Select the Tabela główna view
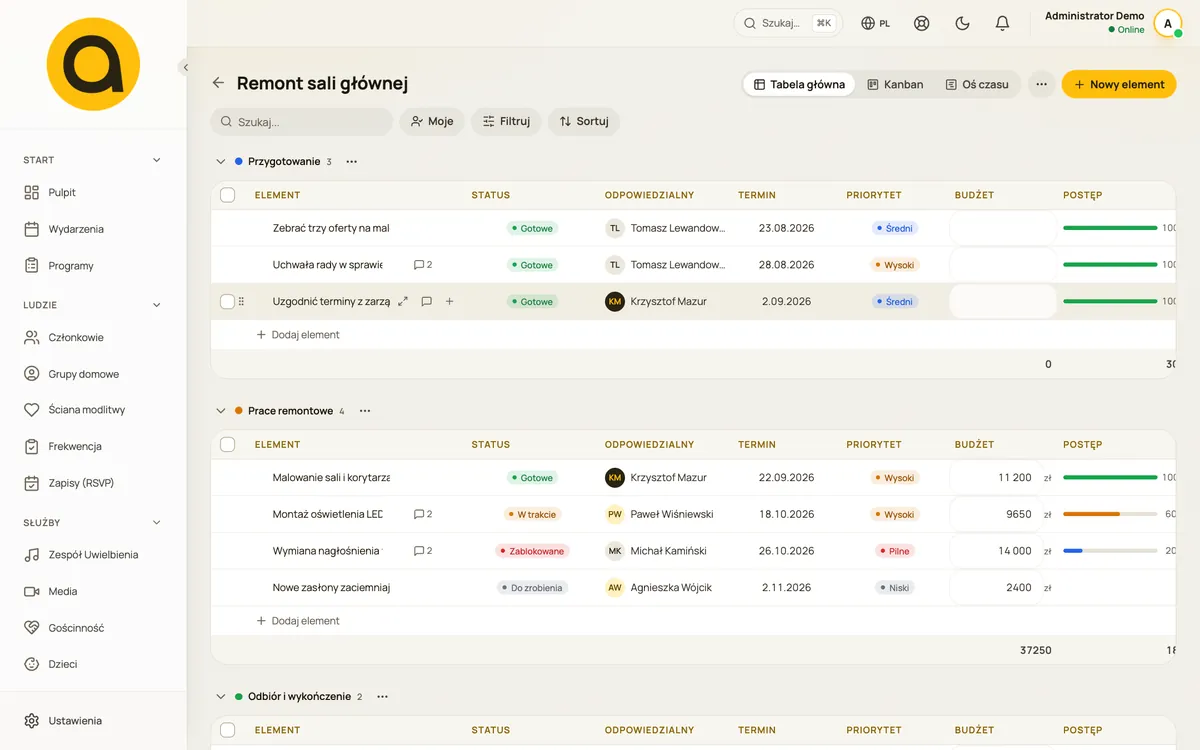 pyautogui.click(x=799, y=84)
